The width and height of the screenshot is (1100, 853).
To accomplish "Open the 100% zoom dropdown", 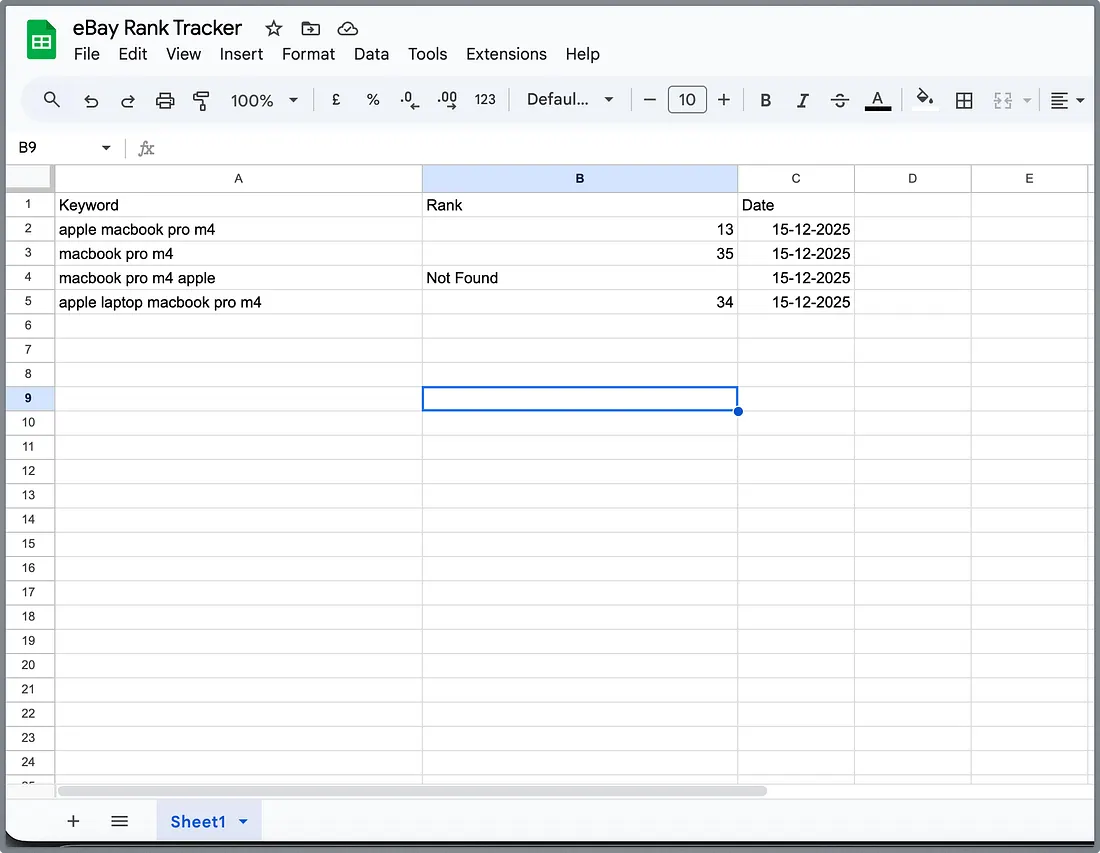I will 265,100.
